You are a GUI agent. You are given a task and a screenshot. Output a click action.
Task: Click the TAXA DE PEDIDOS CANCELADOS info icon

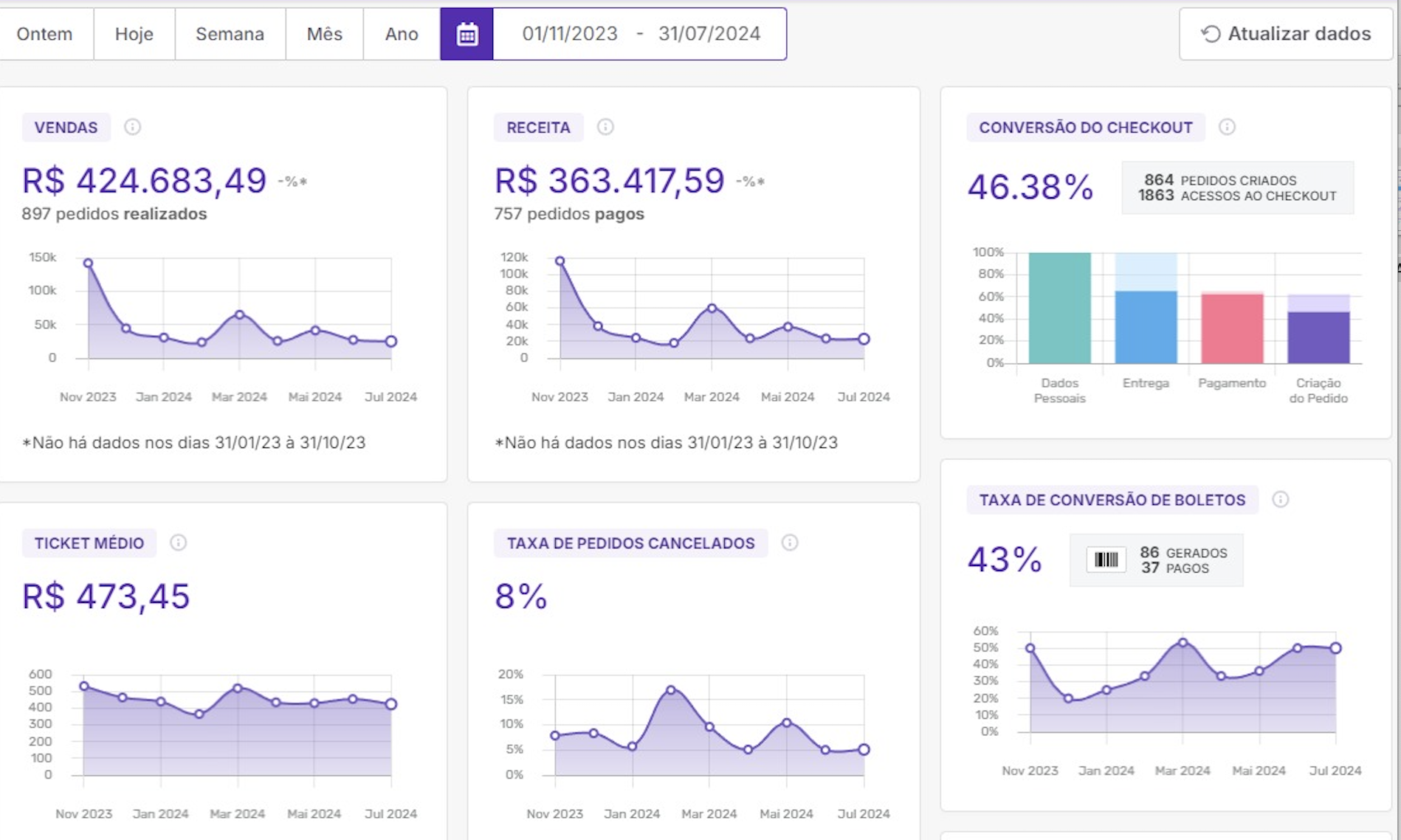tap(791, 543)
